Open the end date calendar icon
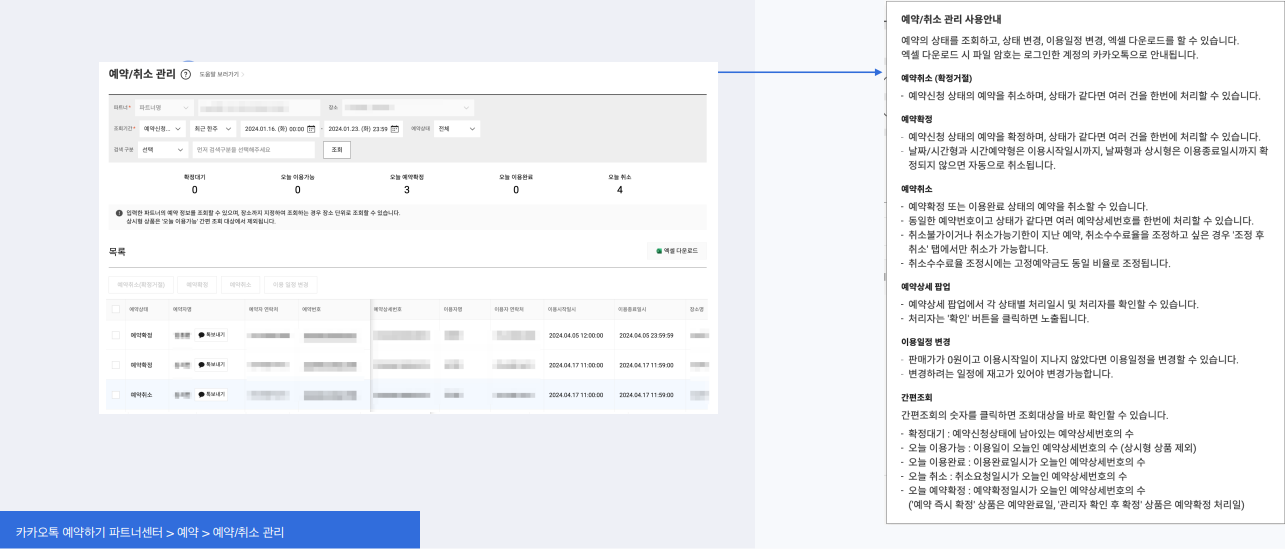The width and height of the screenshot is (1285, 549). (x=395, y=129)
